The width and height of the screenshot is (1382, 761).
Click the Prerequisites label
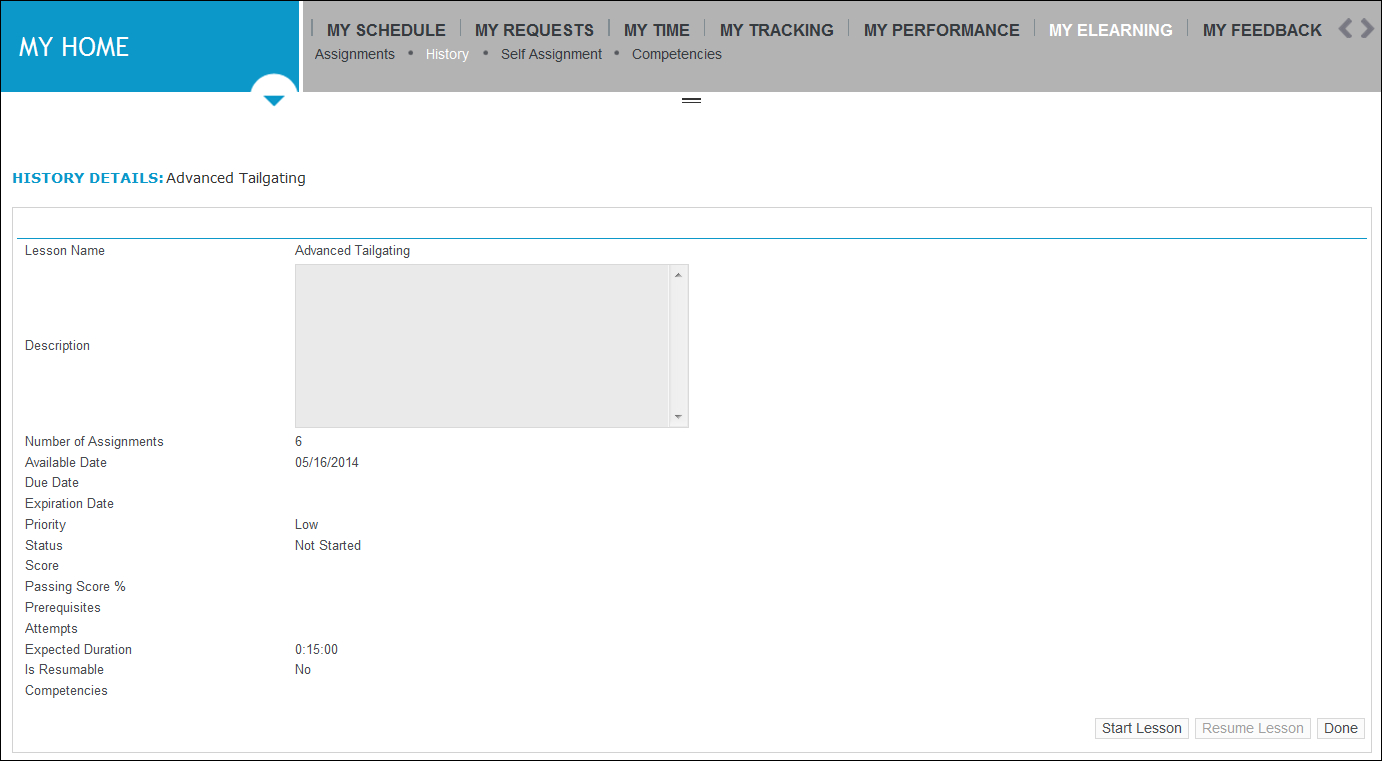(x=63, y=608)
